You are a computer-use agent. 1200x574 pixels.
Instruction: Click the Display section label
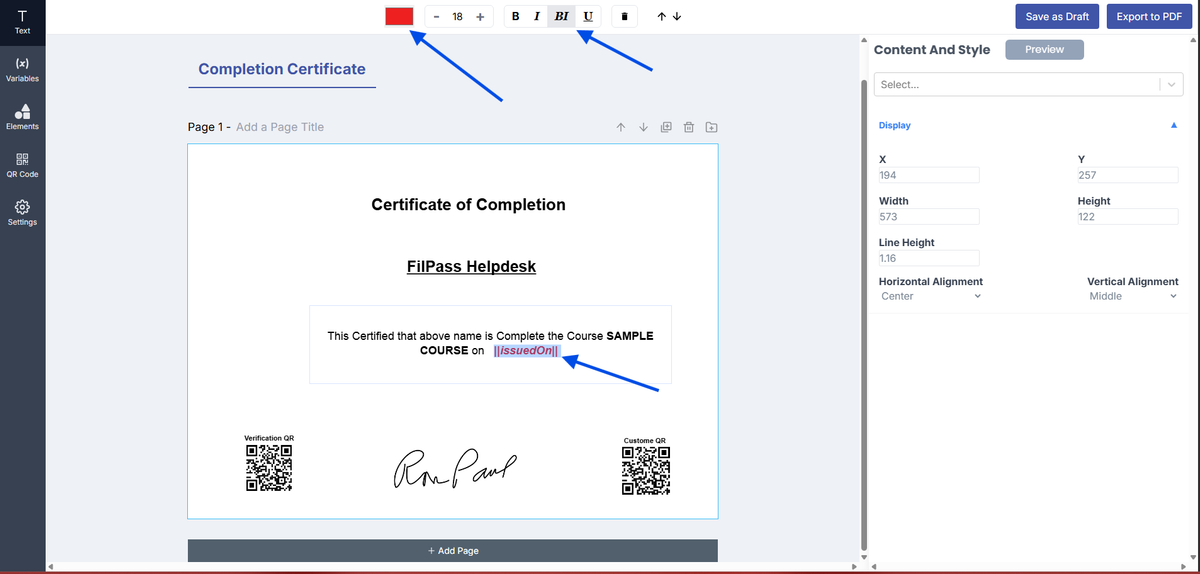tap(894, 126)
